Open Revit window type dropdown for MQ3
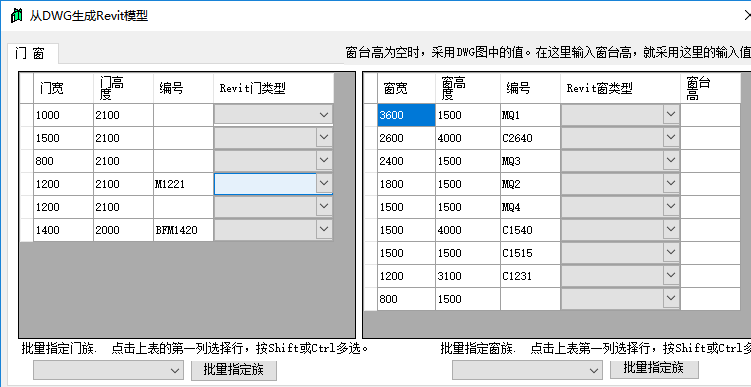 [671, 161]
